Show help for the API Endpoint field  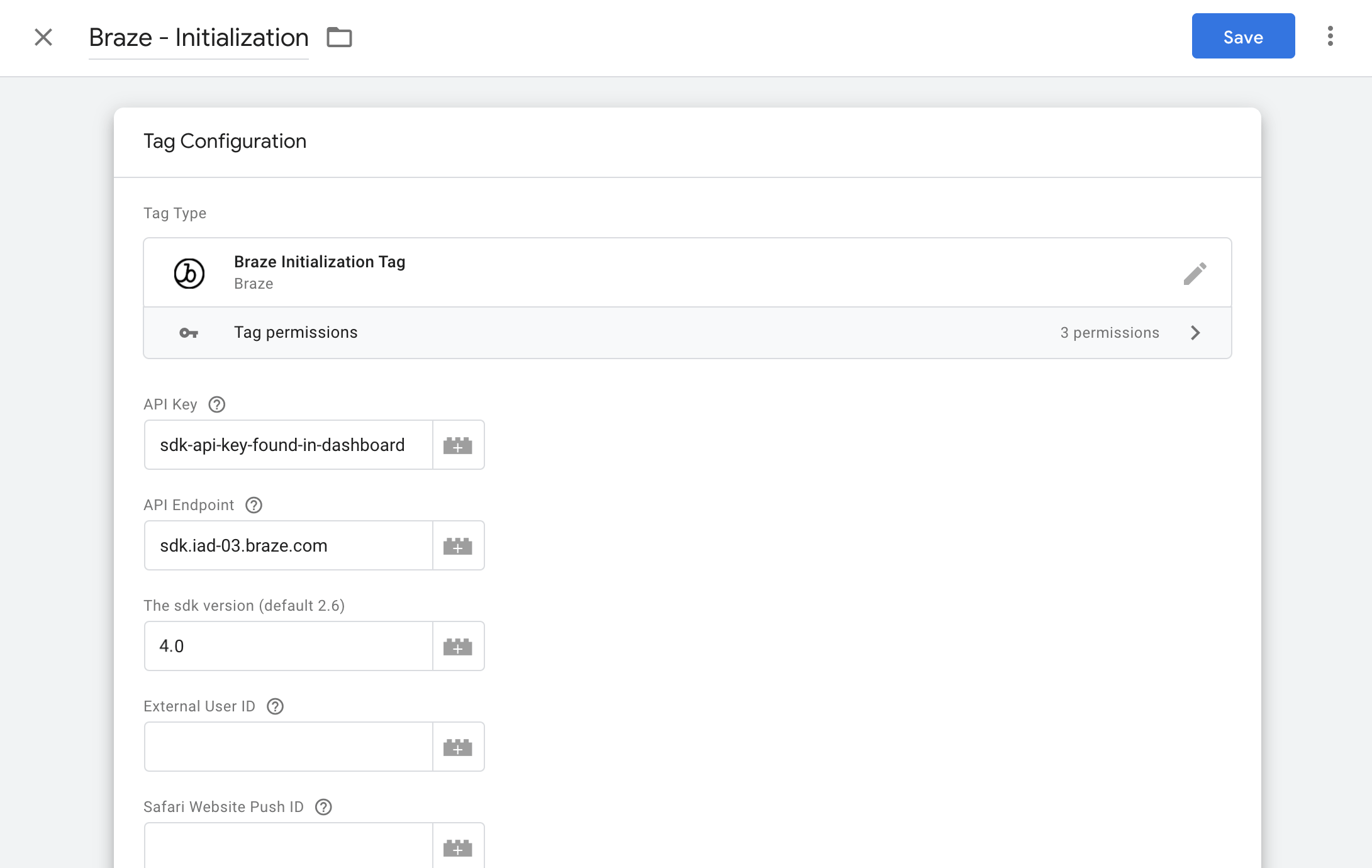click(254, 505)
